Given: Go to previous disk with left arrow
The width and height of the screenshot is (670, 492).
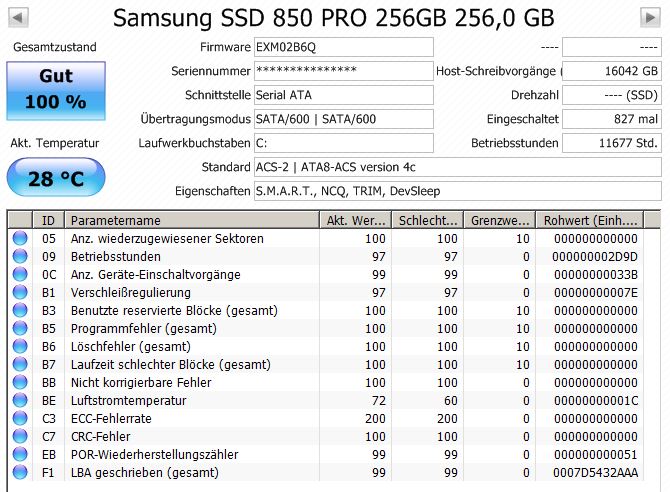Looking at the screenshot, I should (18, 18).
